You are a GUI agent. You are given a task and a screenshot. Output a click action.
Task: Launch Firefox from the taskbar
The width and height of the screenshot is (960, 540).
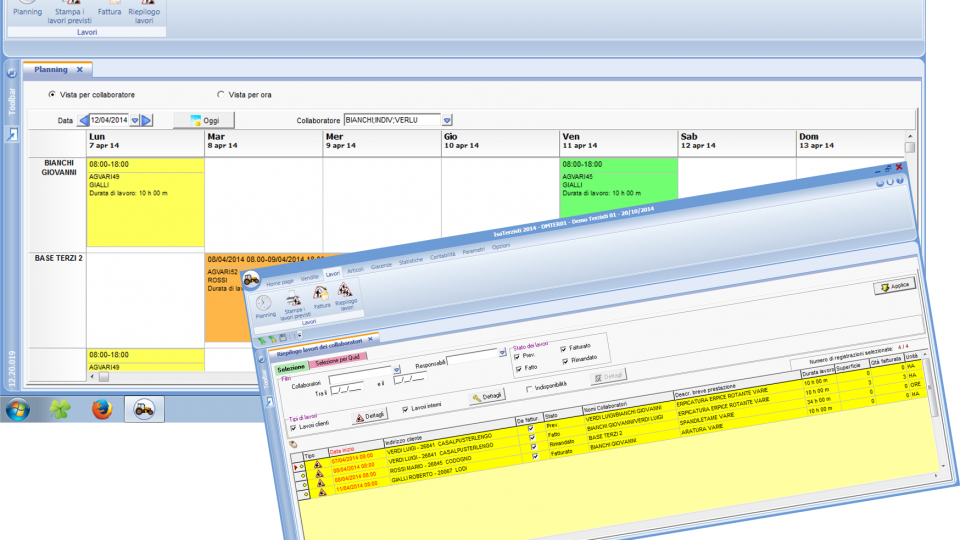pyautogui.click(x=102, y=409)
